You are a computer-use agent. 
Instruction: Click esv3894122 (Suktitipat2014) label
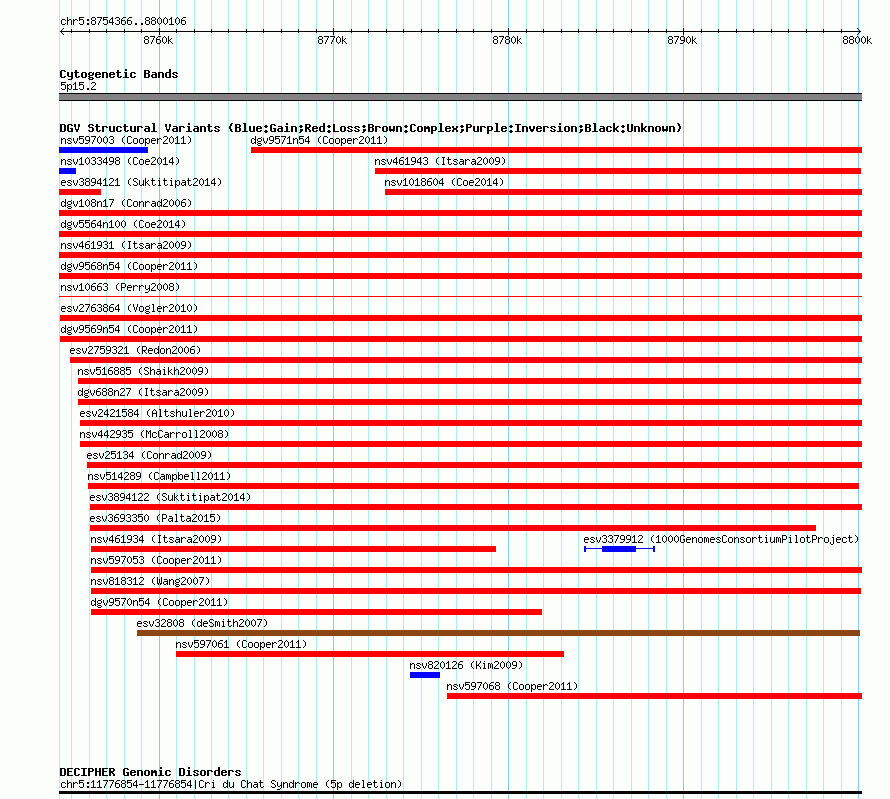click(x=170, y=497)
